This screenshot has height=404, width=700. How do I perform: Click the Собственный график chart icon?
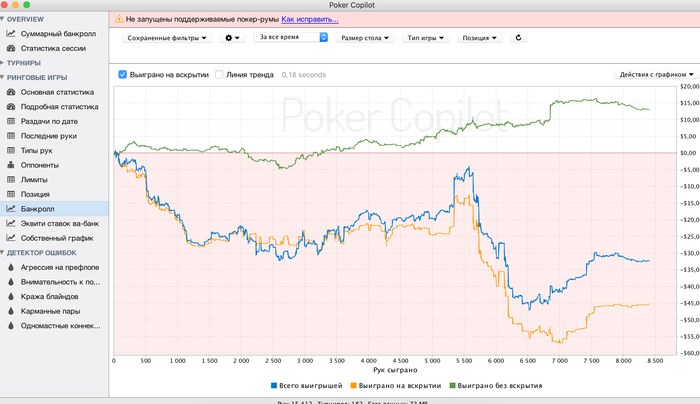pyautogui.click(x=11, y=238)
